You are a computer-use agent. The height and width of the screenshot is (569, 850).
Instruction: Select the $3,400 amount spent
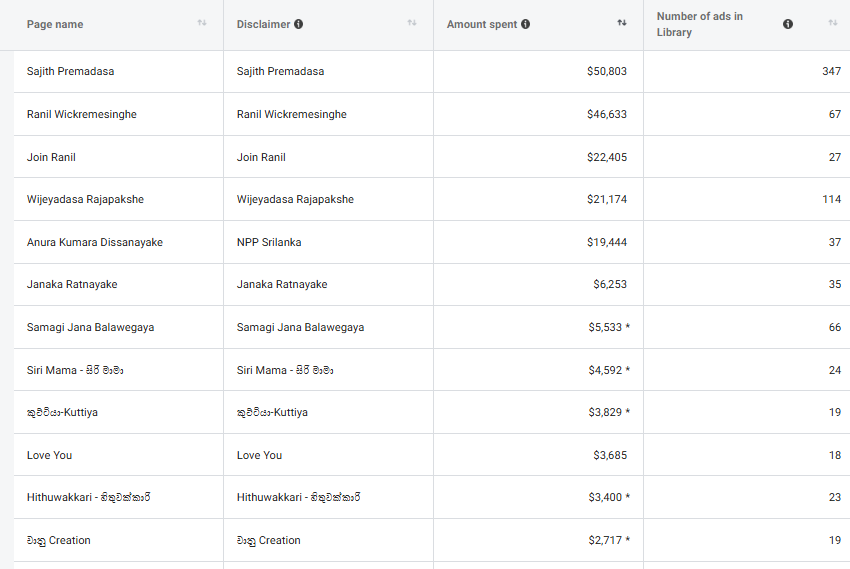605,497
